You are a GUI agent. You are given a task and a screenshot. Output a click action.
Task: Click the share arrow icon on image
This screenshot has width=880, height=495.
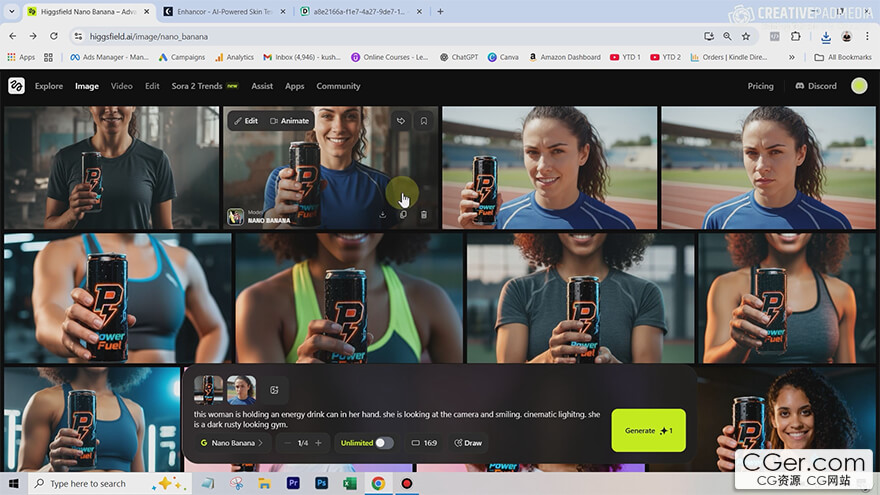coord(401,121)
